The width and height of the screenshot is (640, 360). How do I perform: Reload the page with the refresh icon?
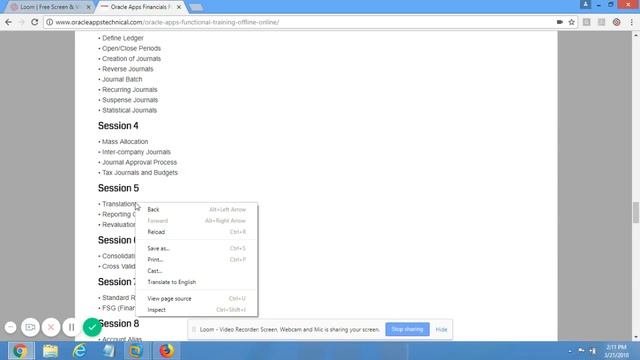pyautogui.click(x=35, y=22)
